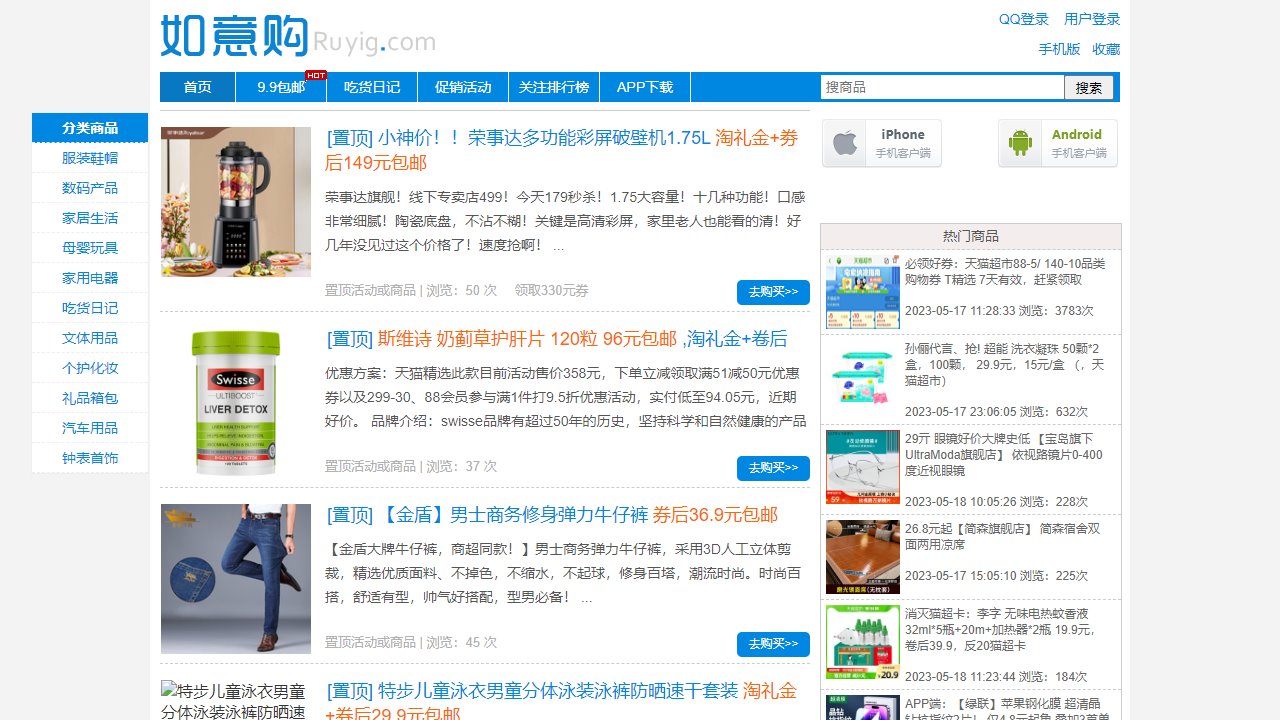Select 个护化妆 in the category sidebar
The image size is (1280, 720).
90,368
